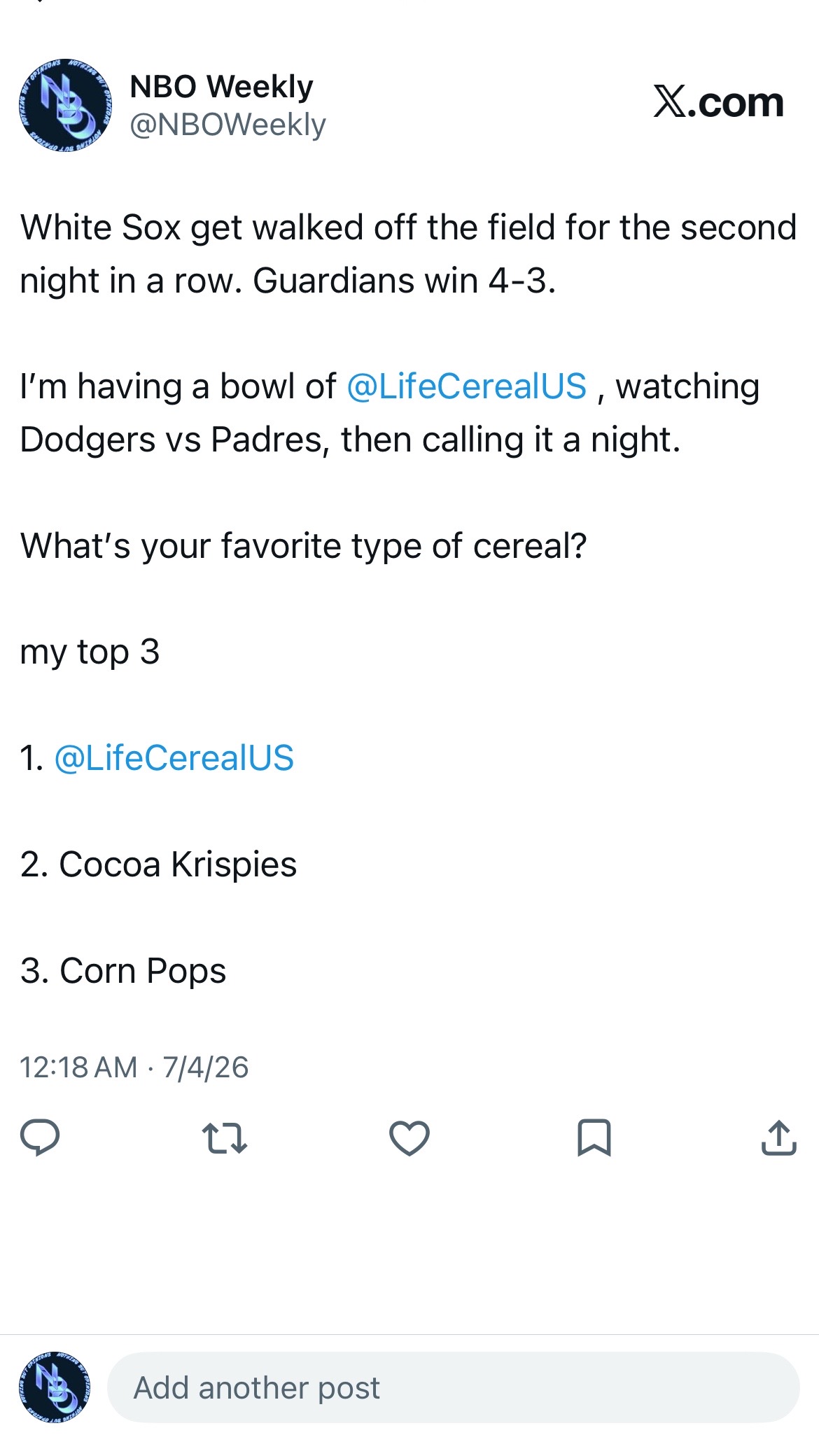
Task: Open the @NBOWeekly handle
Action: pyautogui.click(x=227, y=125)
